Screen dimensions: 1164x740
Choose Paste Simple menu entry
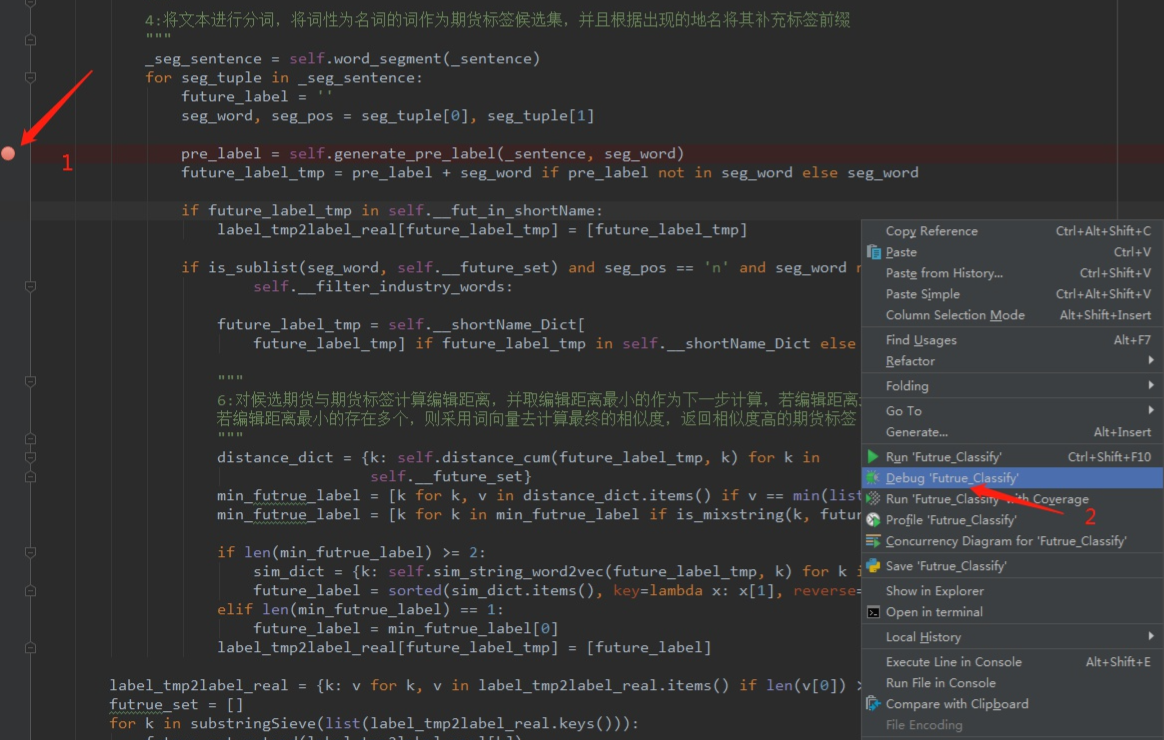(x=923, y=294)
